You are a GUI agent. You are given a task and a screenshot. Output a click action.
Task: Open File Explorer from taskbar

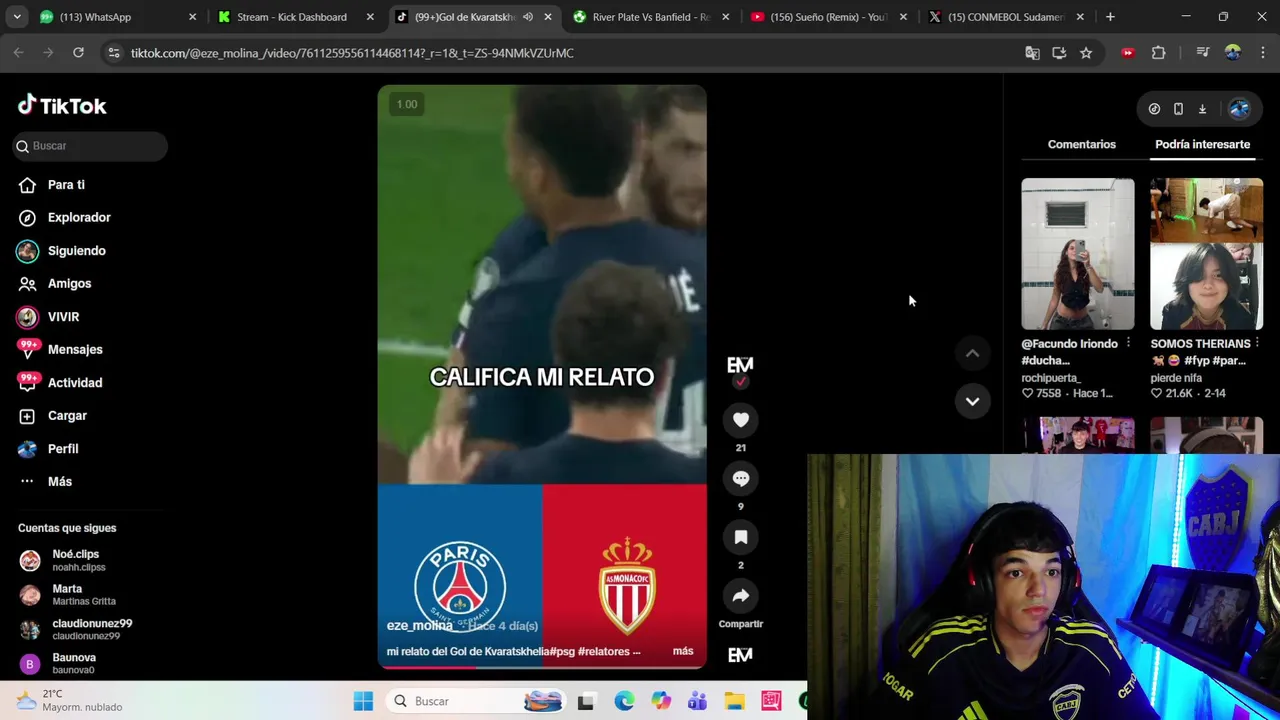[734, 701]
